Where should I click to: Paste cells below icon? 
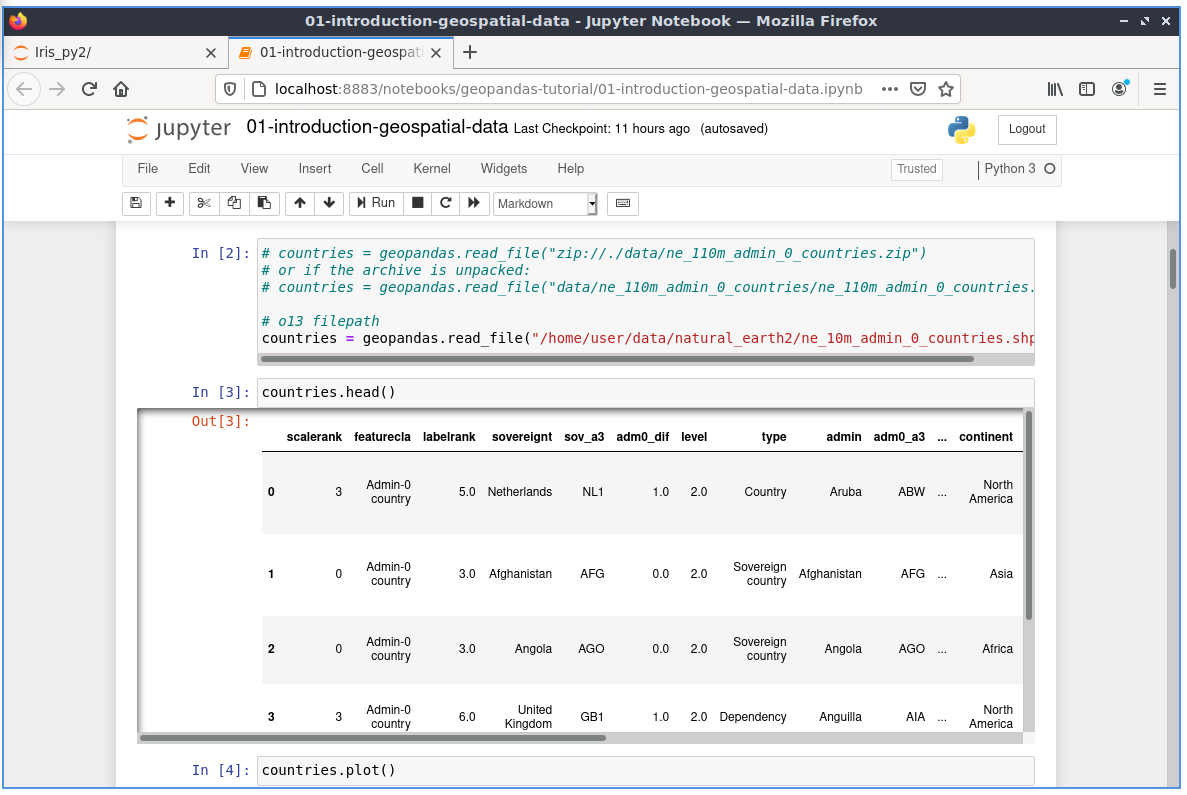tap(264, 204)
